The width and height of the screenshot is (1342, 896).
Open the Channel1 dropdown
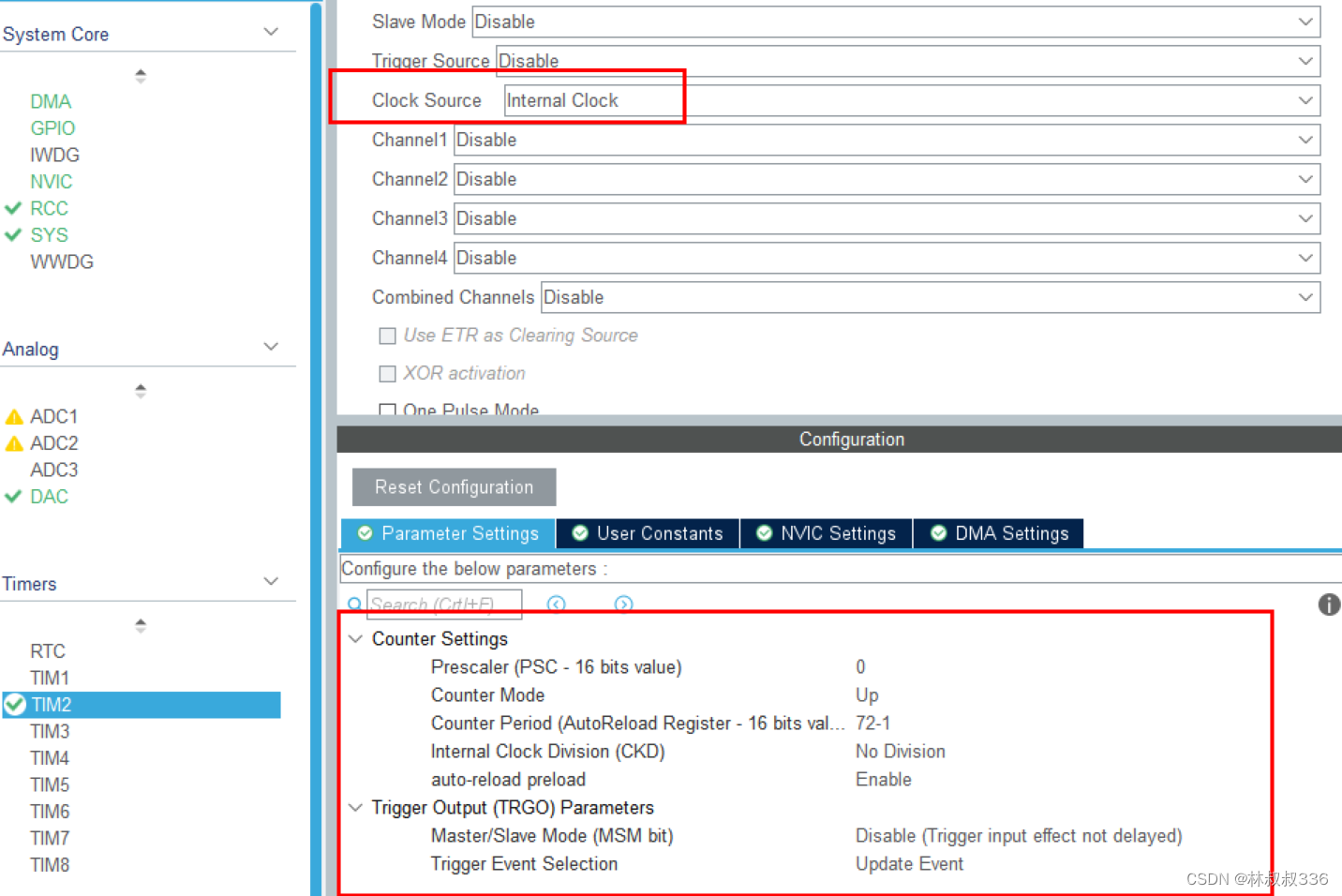[887, 140]
